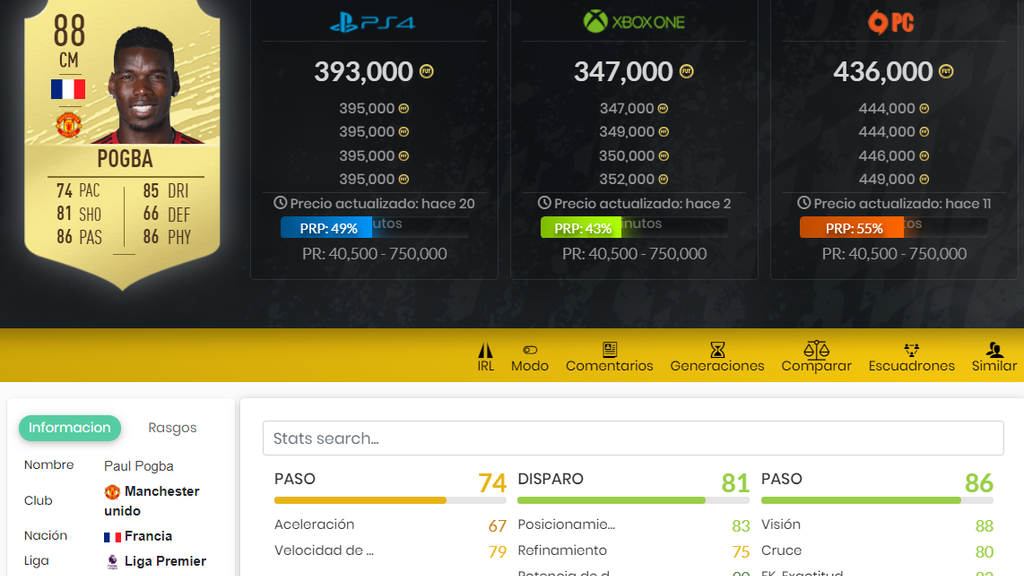Click the name Paul Pogba
The width and height of the screenshot is (1024, 576).
click(138, 466)
